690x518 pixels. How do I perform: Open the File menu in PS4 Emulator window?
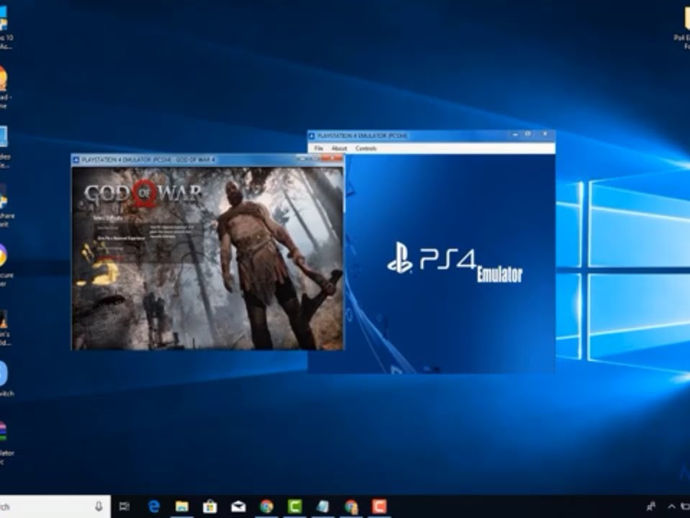[319, 148]
